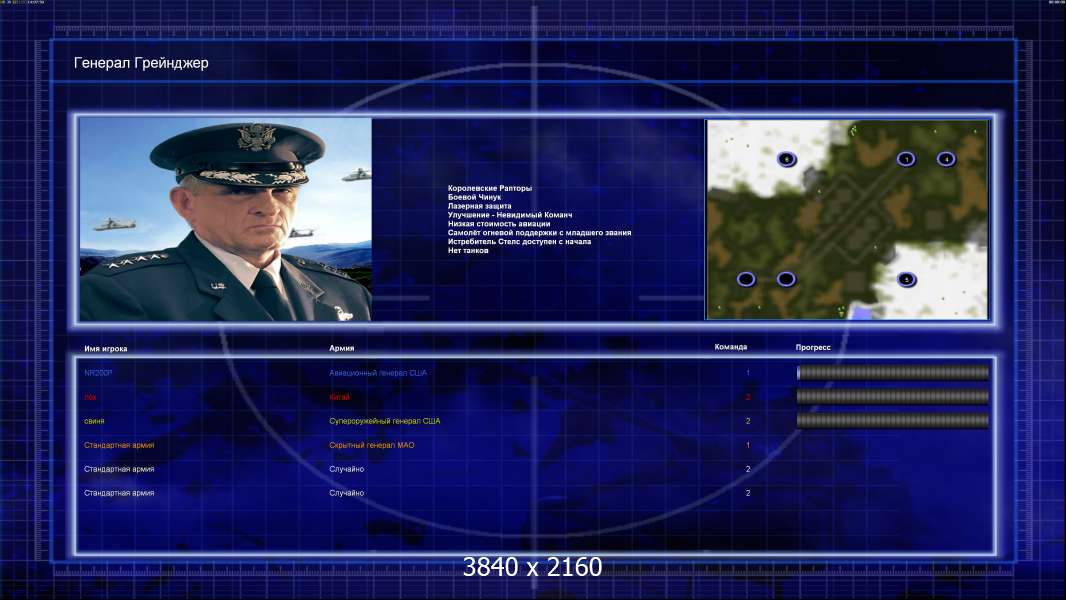Click 'Самолёт огневой поддержки с младшего звания'

pos(539,232)
